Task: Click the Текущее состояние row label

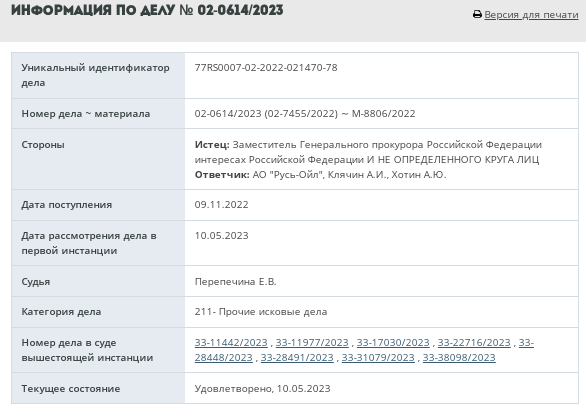Action: tap(71, 388)
